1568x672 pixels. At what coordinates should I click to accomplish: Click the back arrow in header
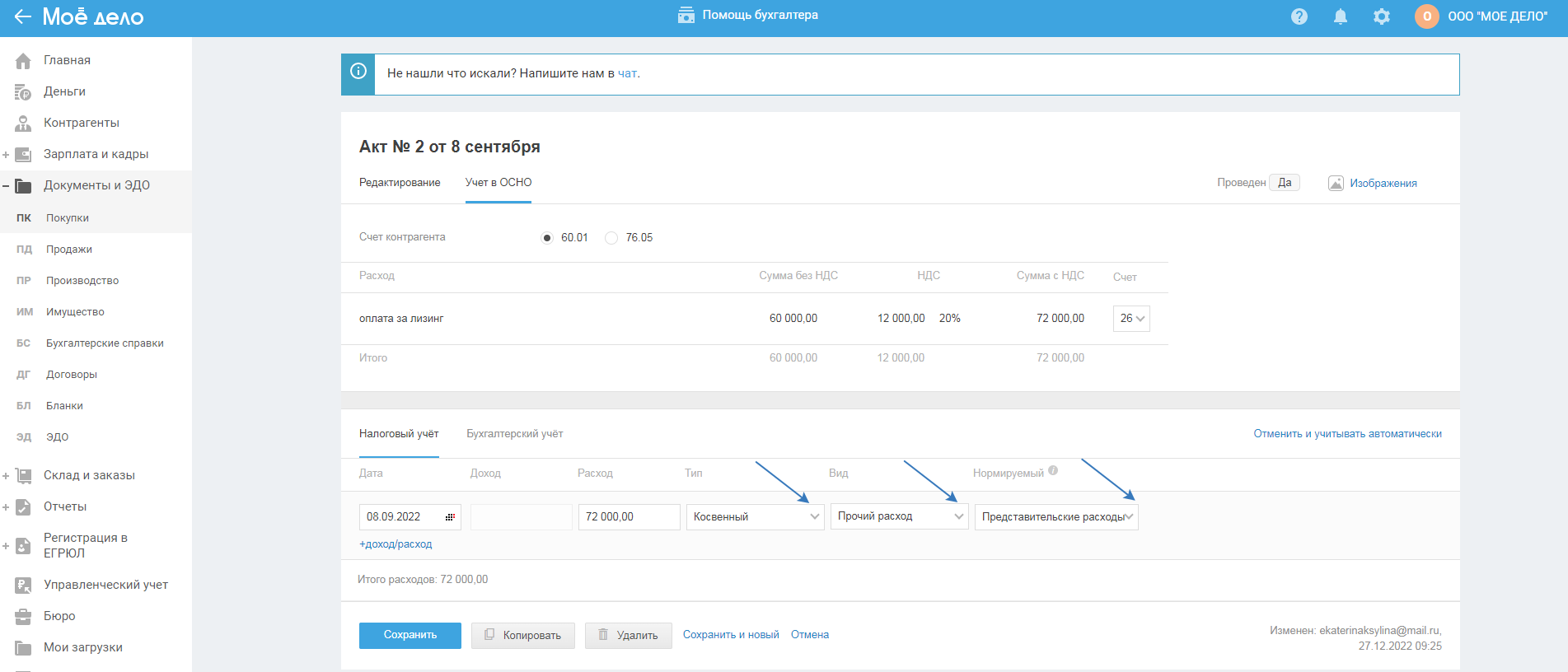pyautogui.click(x=22, y=16)
